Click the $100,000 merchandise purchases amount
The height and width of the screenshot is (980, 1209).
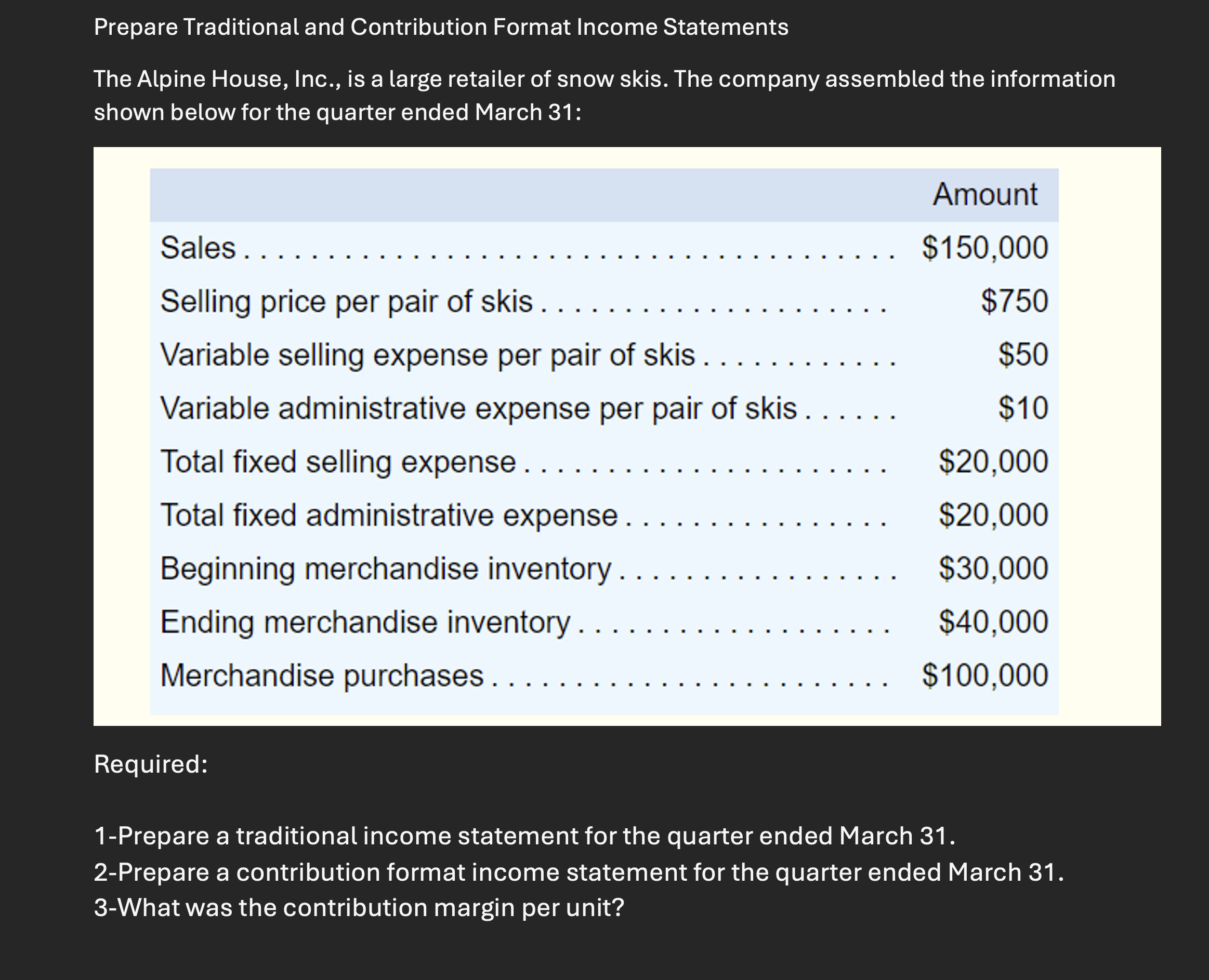point(985,675)
